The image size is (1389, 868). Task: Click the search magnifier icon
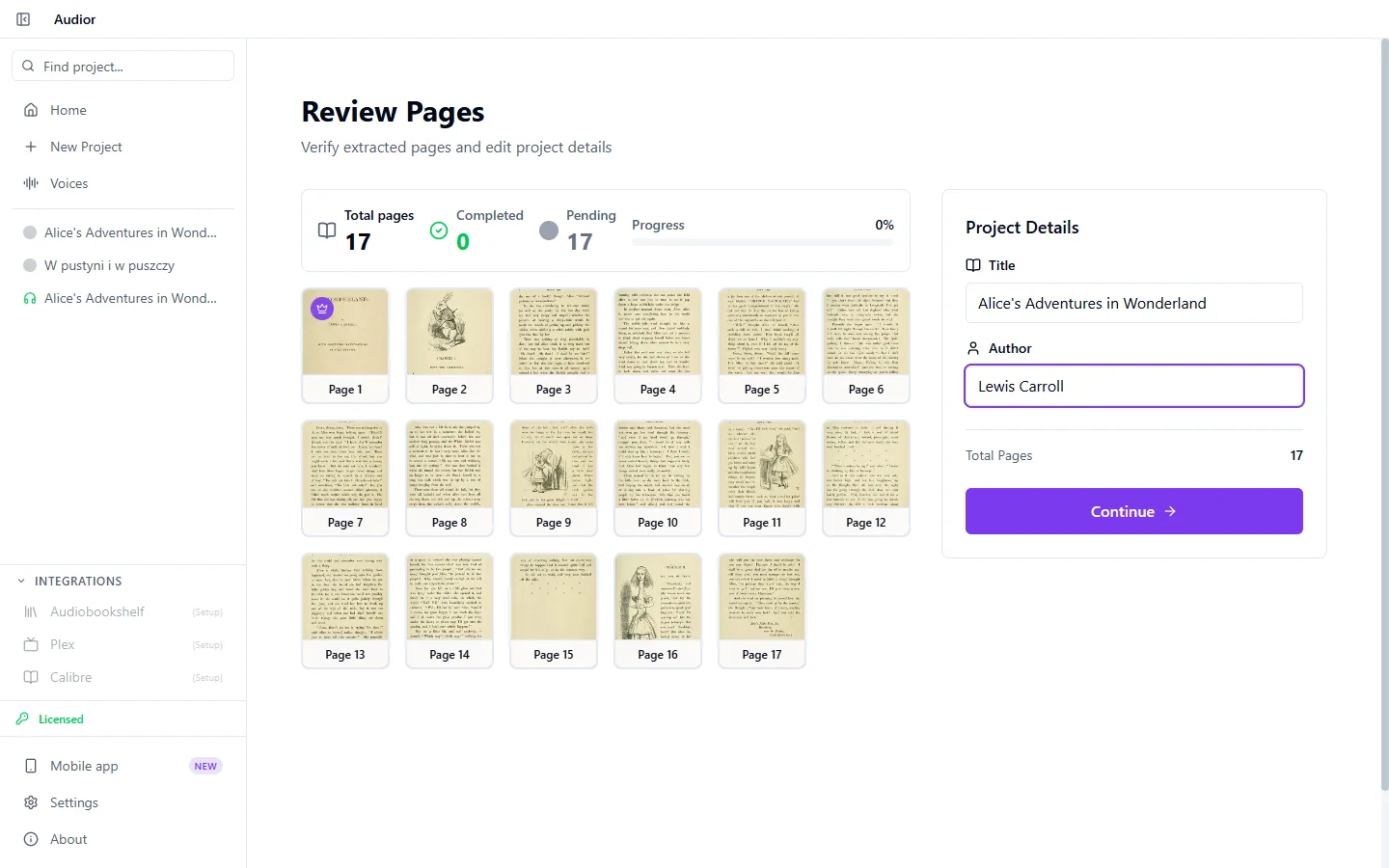28,66
